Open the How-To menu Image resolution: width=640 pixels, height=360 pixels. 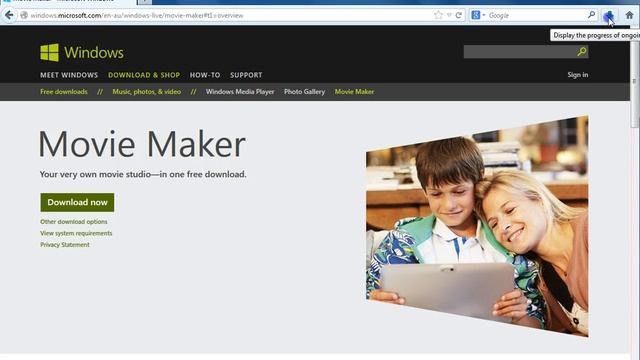(x=205, y=75)
